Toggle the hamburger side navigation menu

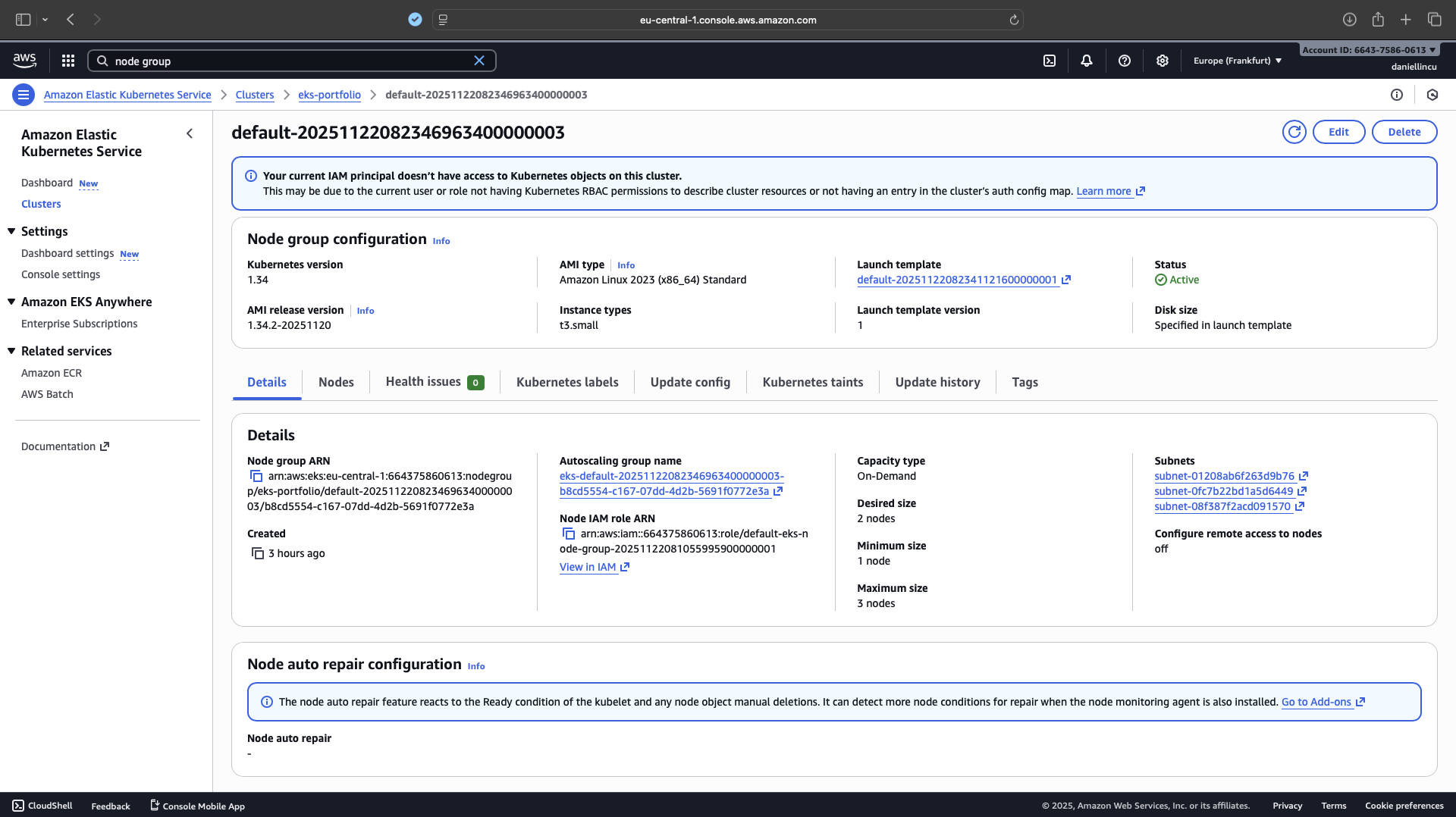[24, 95]
